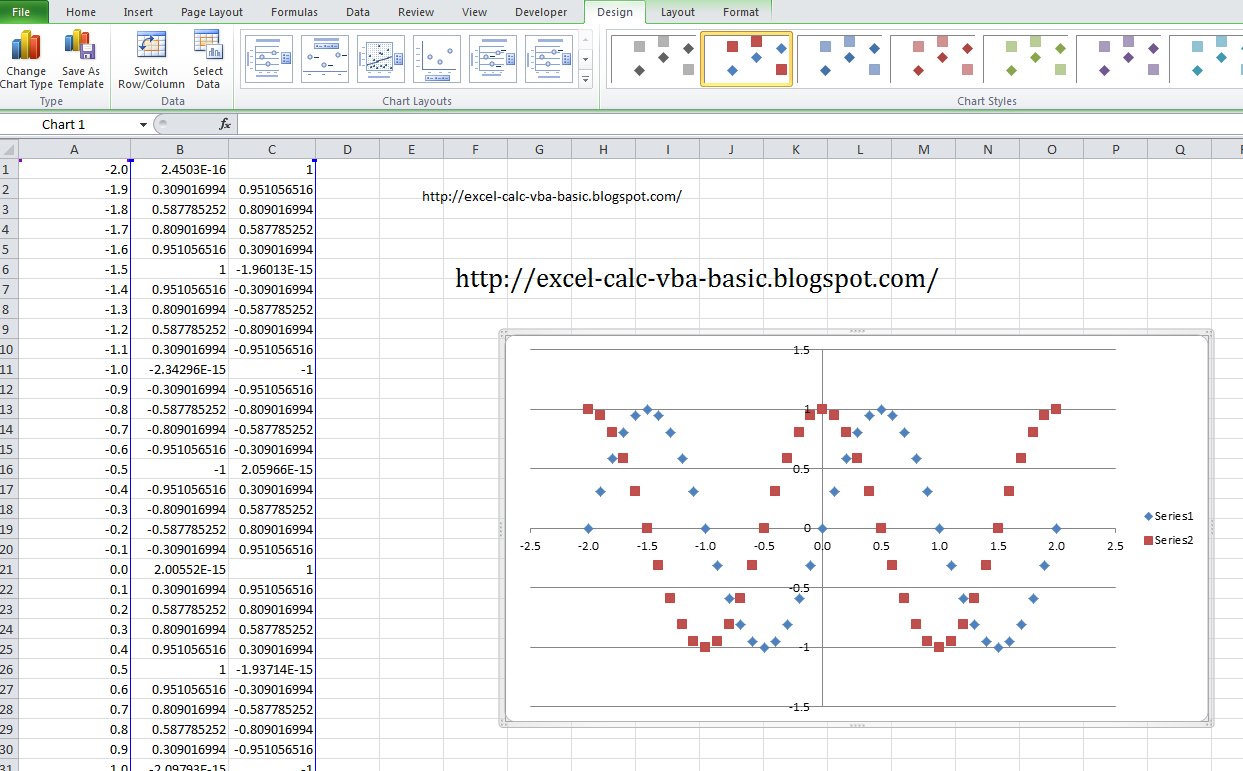The image size is (1243, 771).
Task: Open the Formulas tab
Action: tap(294, 12)
